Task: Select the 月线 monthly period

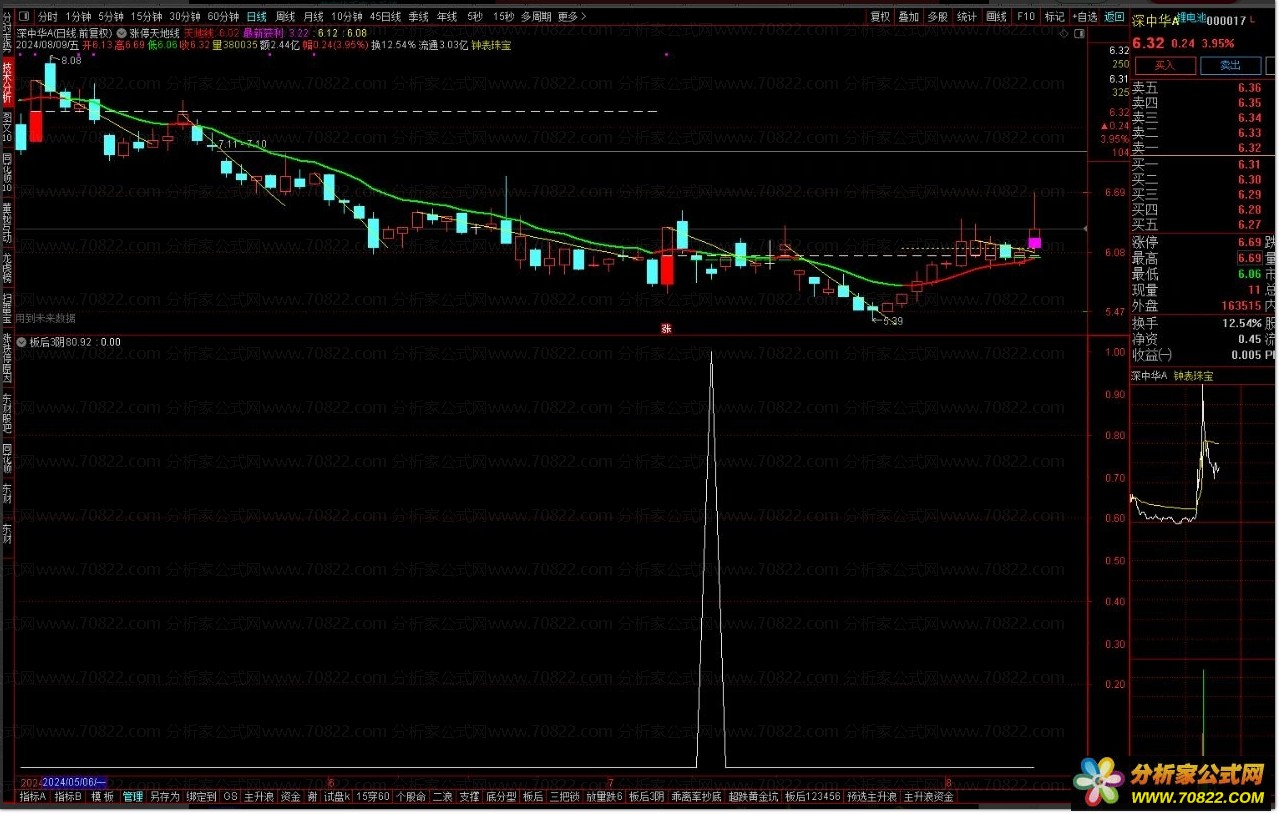Action: 313,17
